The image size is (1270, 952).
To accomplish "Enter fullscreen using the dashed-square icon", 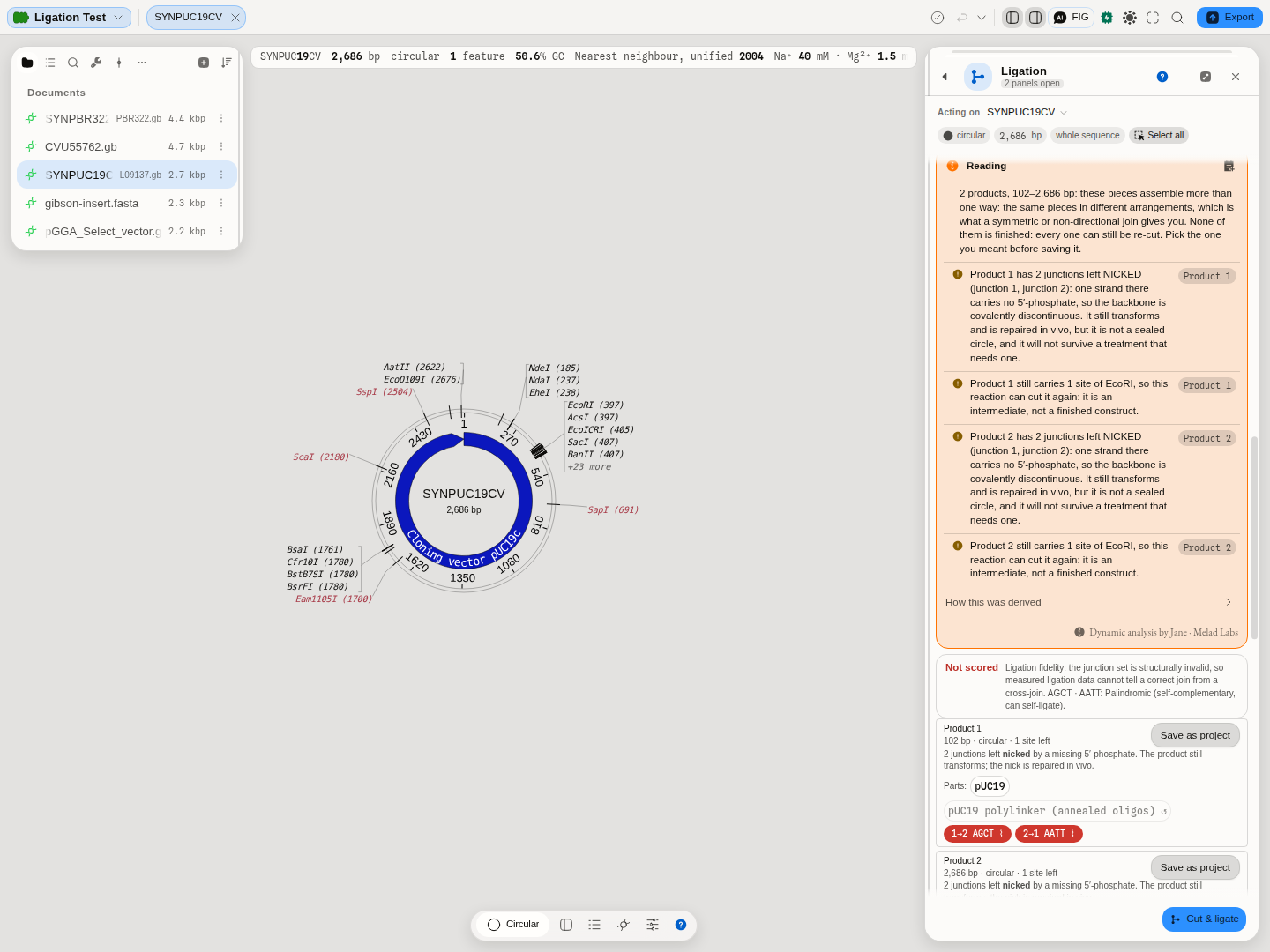I will point(1153,18).
